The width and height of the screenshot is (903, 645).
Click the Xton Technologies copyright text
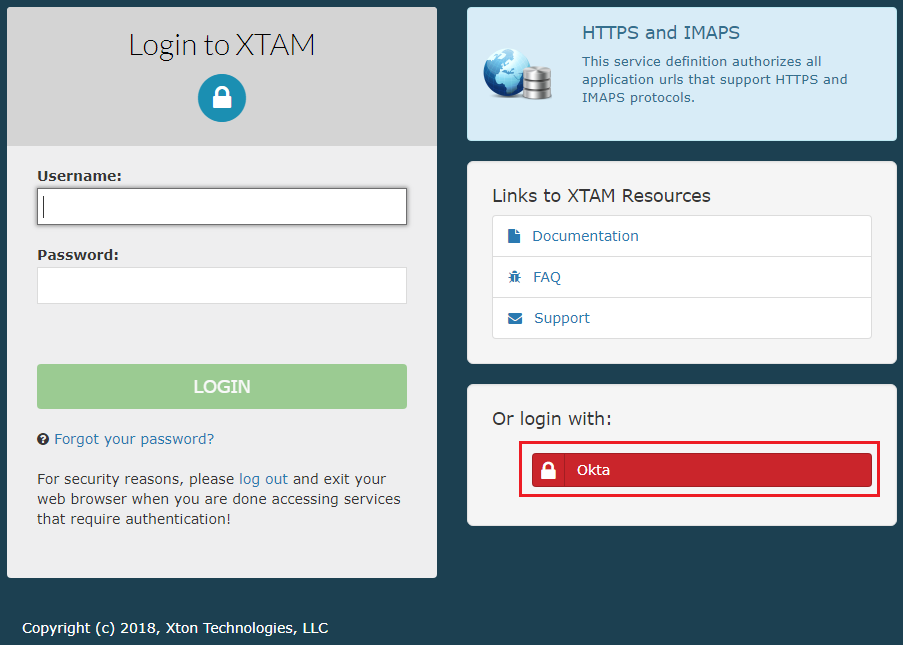pos(175,627)
